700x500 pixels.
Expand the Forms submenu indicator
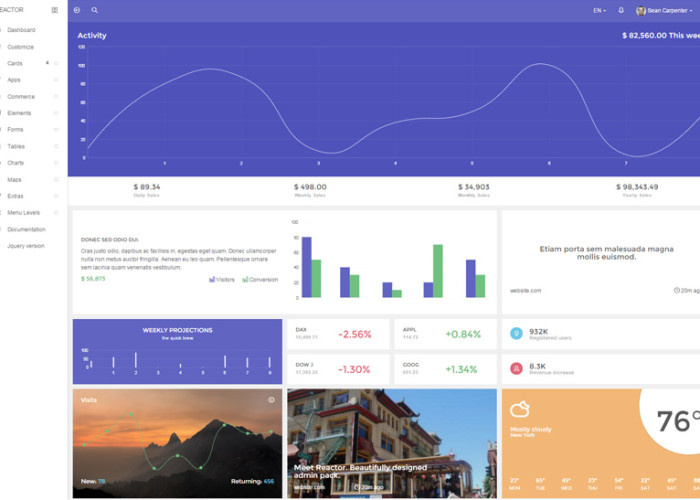click(56, 129)
